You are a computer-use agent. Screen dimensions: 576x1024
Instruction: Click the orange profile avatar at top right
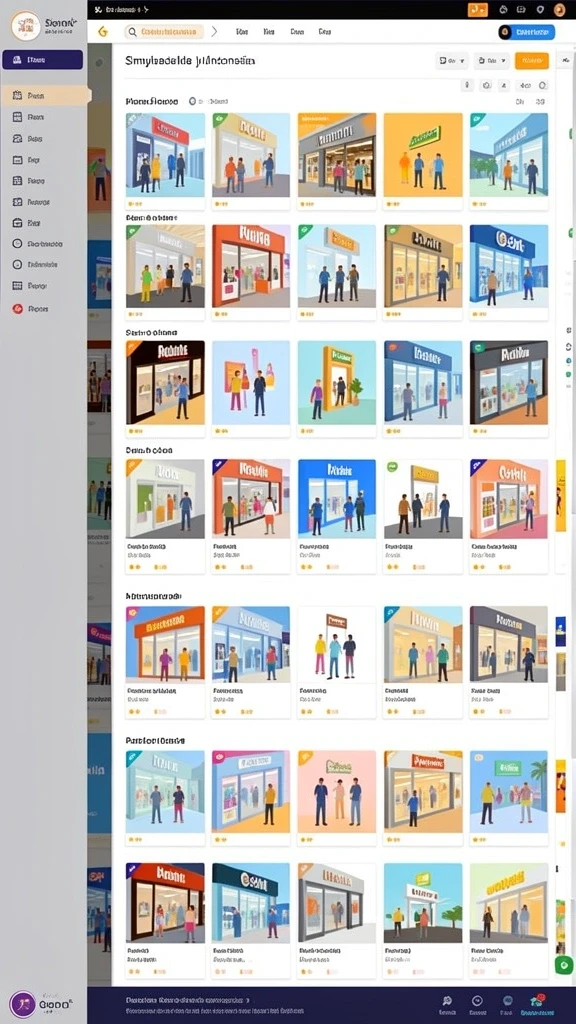pos(560,9)
